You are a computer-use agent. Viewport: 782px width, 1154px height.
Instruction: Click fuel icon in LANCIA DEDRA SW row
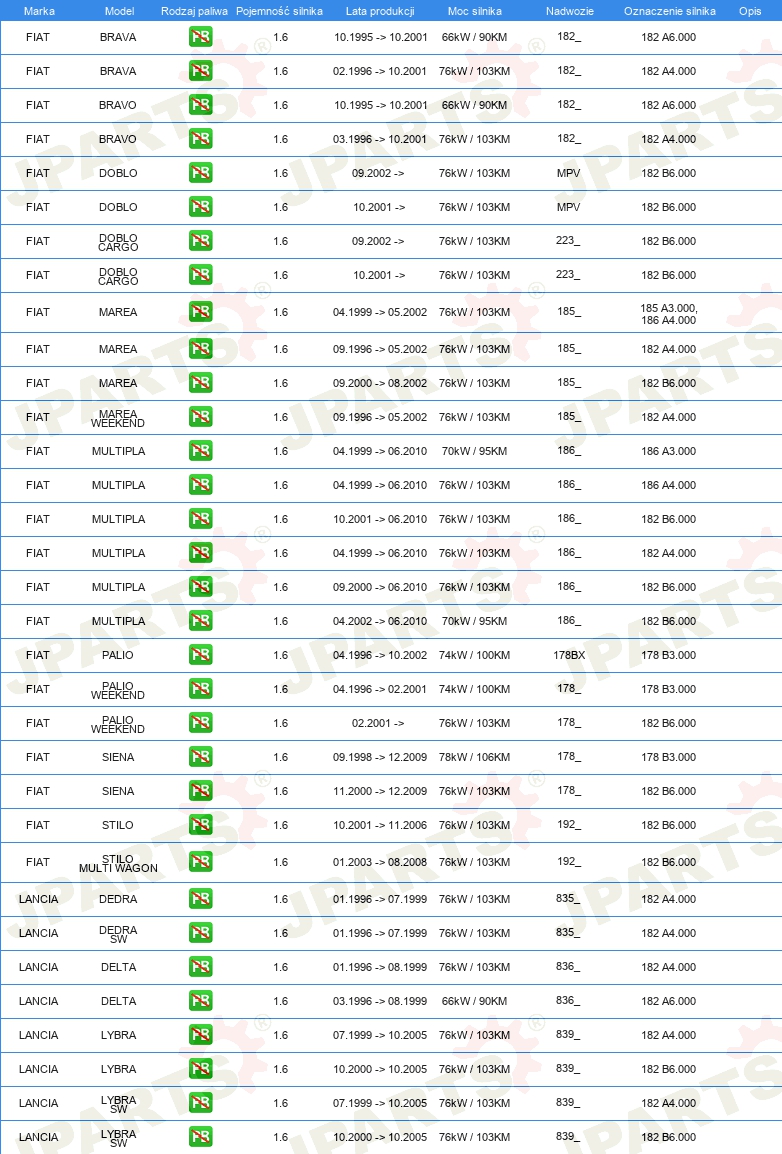coord(200,932)
